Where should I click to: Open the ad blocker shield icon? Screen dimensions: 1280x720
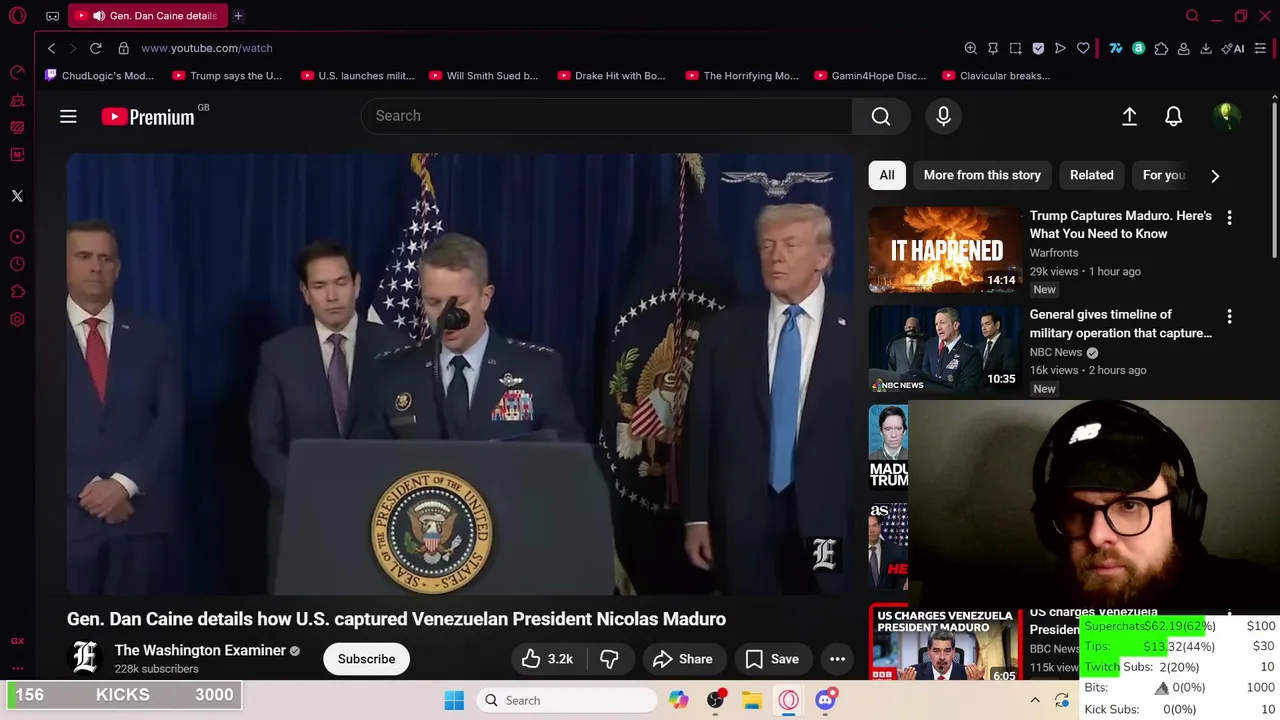click(x=1038, y=48)
